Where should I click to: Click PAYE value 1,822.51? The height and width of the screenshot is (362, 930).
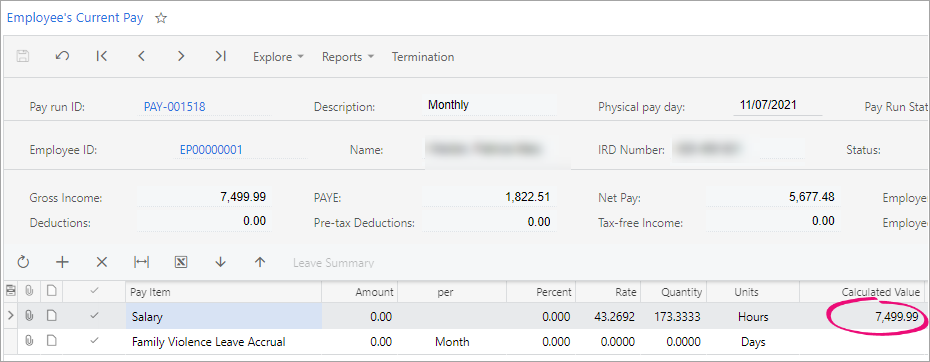(489, 197)
